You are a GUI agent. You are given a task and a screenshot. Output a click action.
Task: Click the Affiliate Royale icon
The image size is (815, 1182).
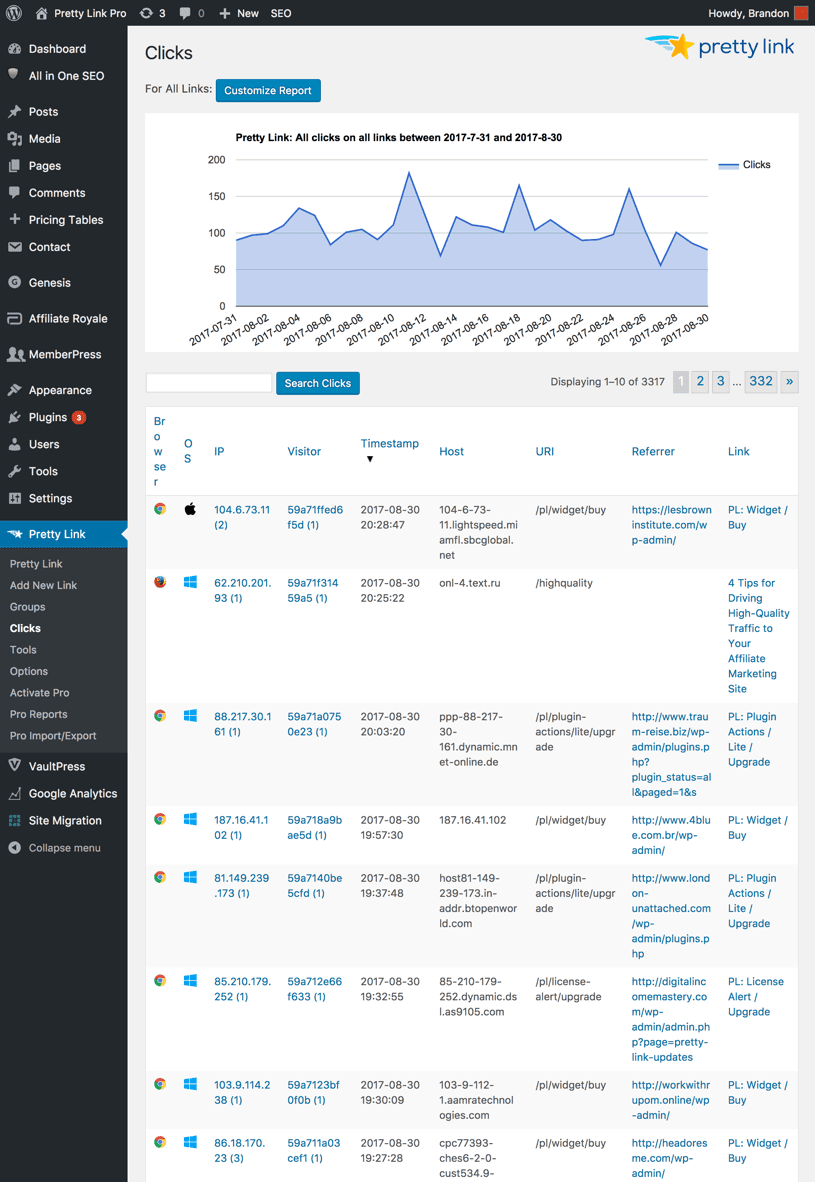tap(14, 318)
